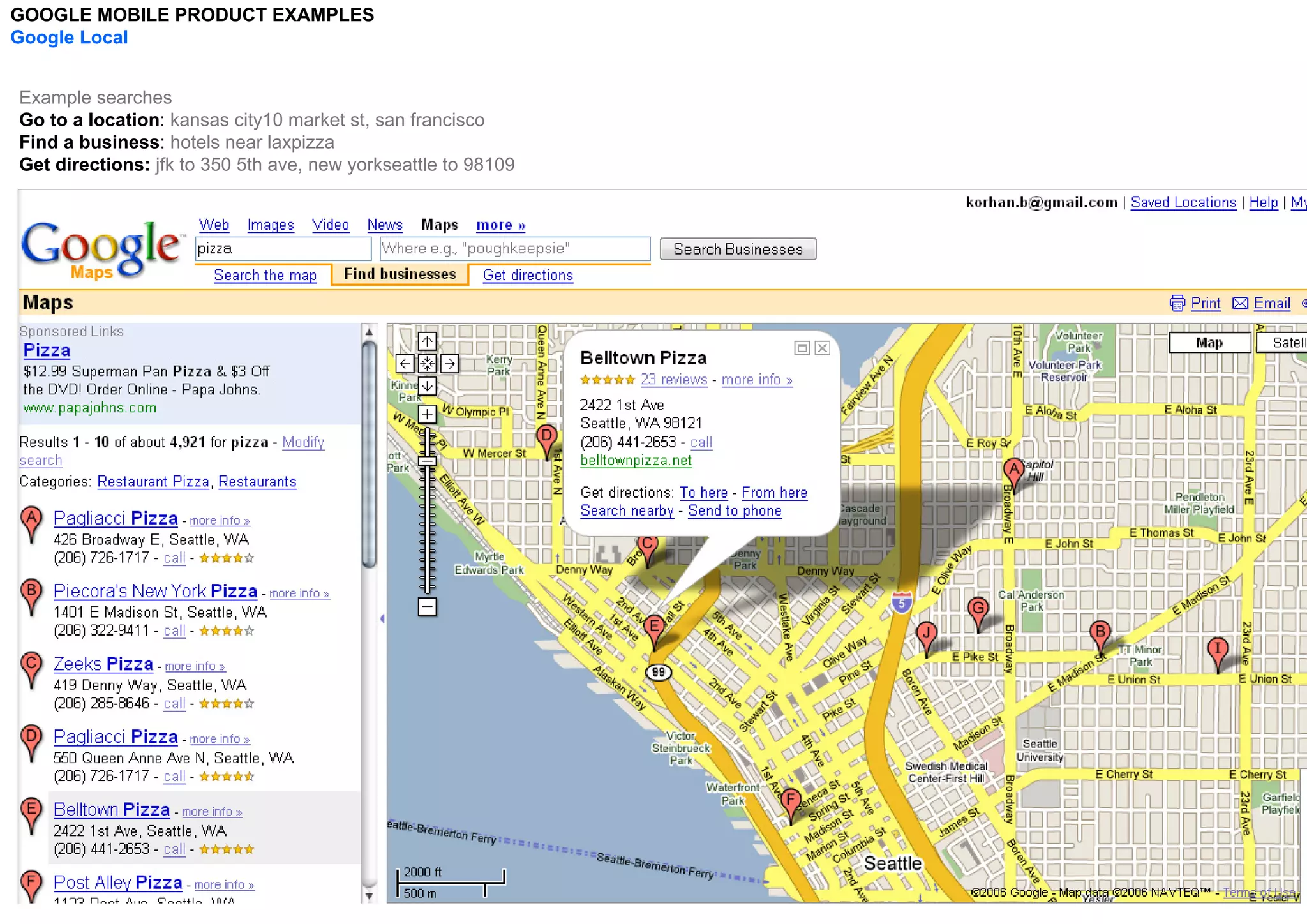Screen dimensions: 1307x924
Task: Open the Print link text
Action: coord(1206,303)
